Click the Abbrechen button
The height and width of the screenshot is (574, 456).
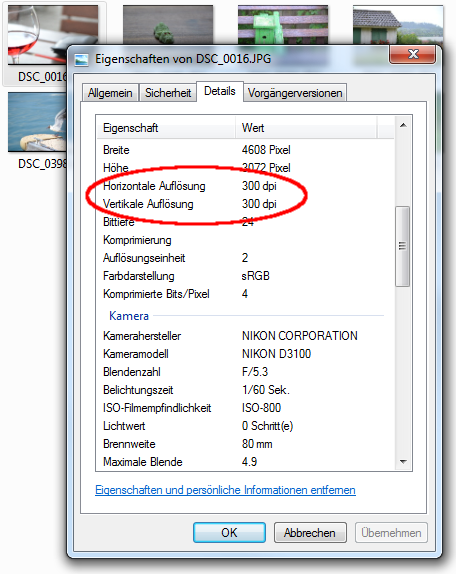310,533
